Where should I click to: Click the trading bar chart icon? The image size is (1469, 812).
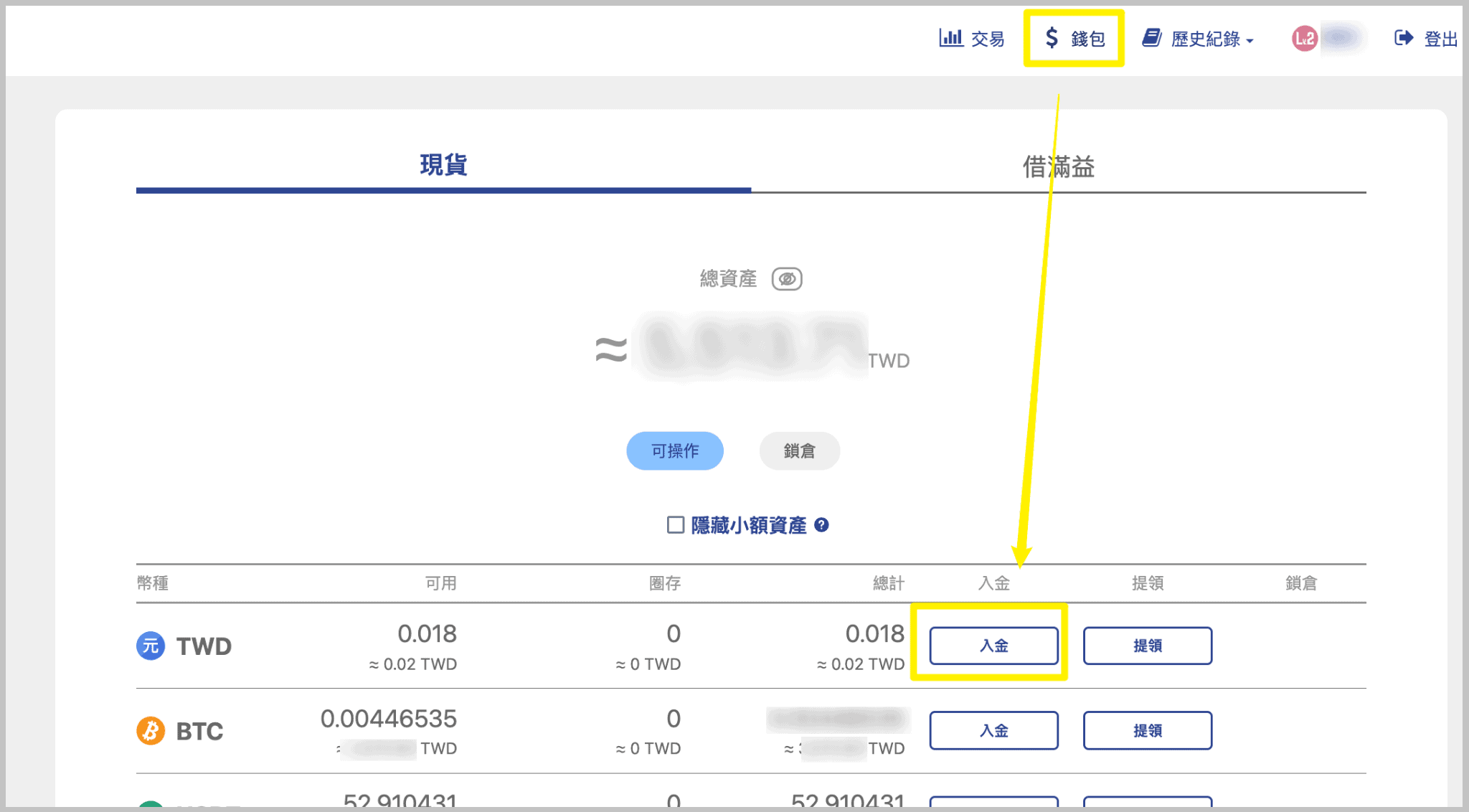click(950, 38)
